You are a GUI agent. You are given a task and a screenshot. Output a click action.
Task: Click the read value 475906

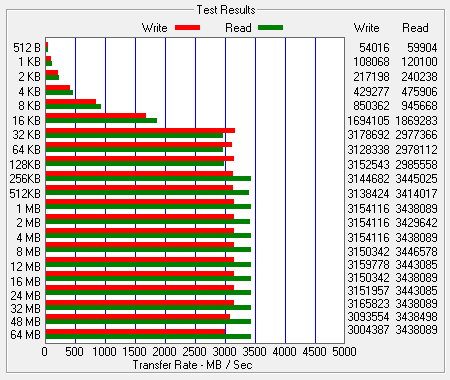pyautogui.click(x=419, y=91)
